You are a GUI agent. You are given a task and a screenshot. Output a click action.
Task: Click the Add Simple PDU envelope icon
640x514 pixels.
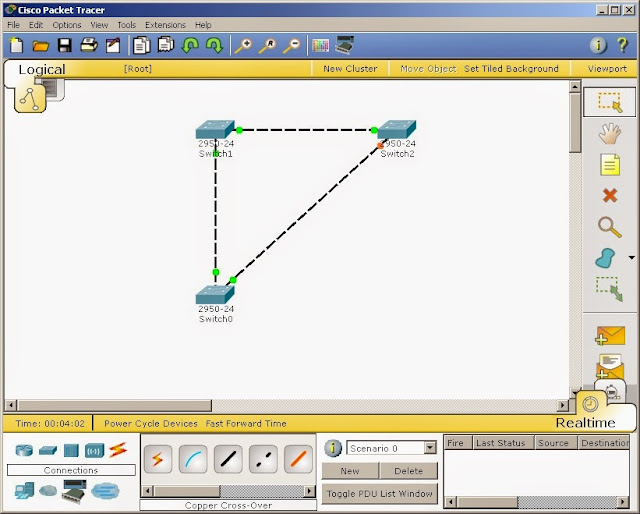(609, 336)
